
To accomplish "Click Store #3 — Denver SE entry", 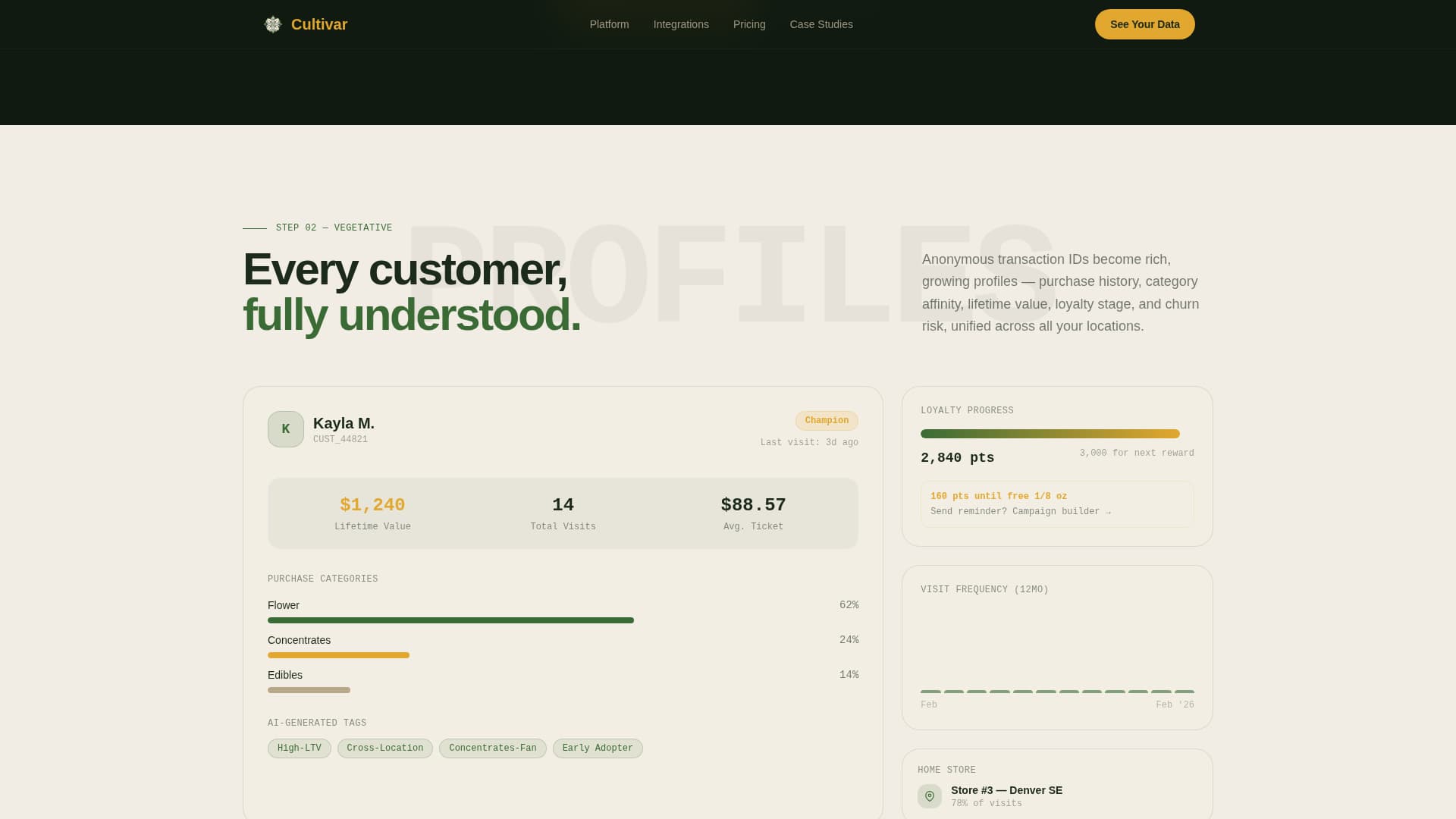I will 1006,790.
